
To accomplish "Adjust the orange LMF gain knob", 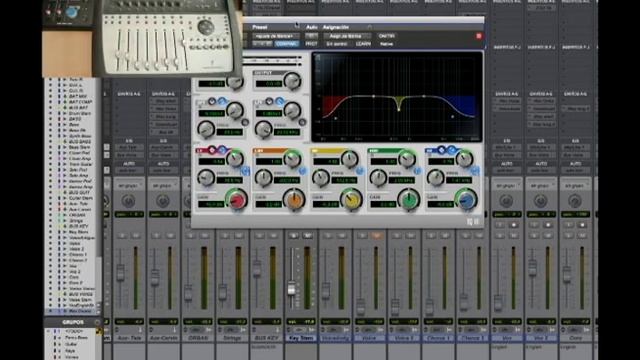I will 294,200.
